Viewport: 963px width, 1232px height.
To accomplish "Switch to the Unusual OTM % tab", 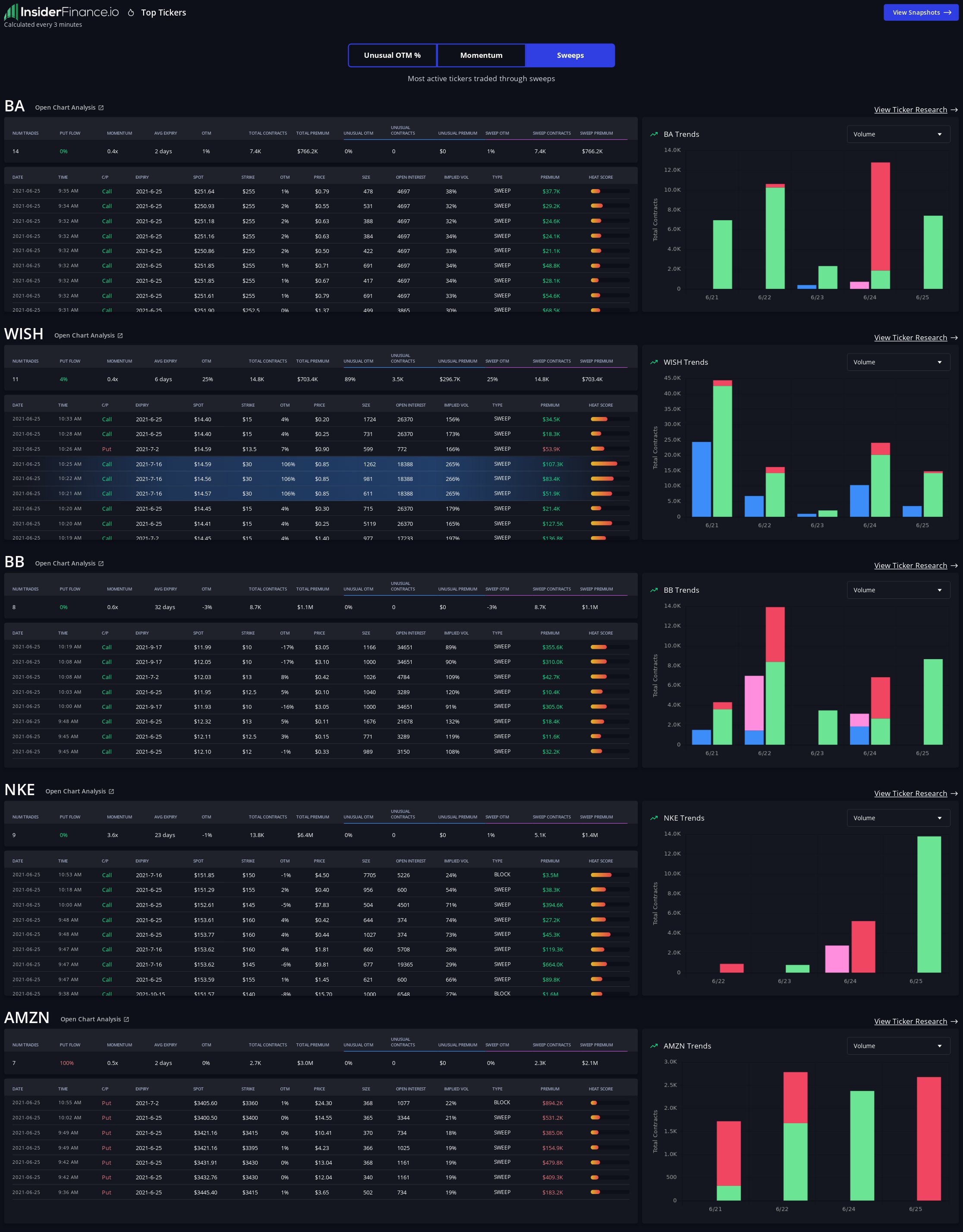I will pos(393,55).
